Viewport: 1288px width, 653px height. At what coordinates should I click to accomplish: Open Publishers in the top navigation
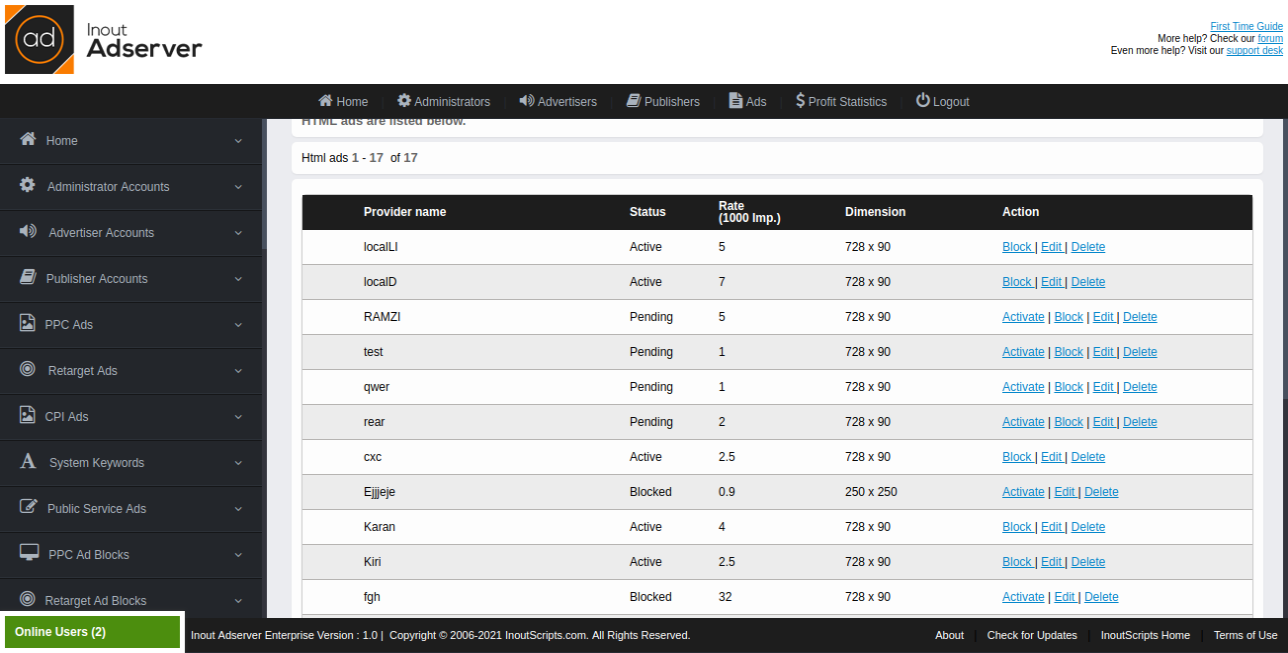pos(663,101)
